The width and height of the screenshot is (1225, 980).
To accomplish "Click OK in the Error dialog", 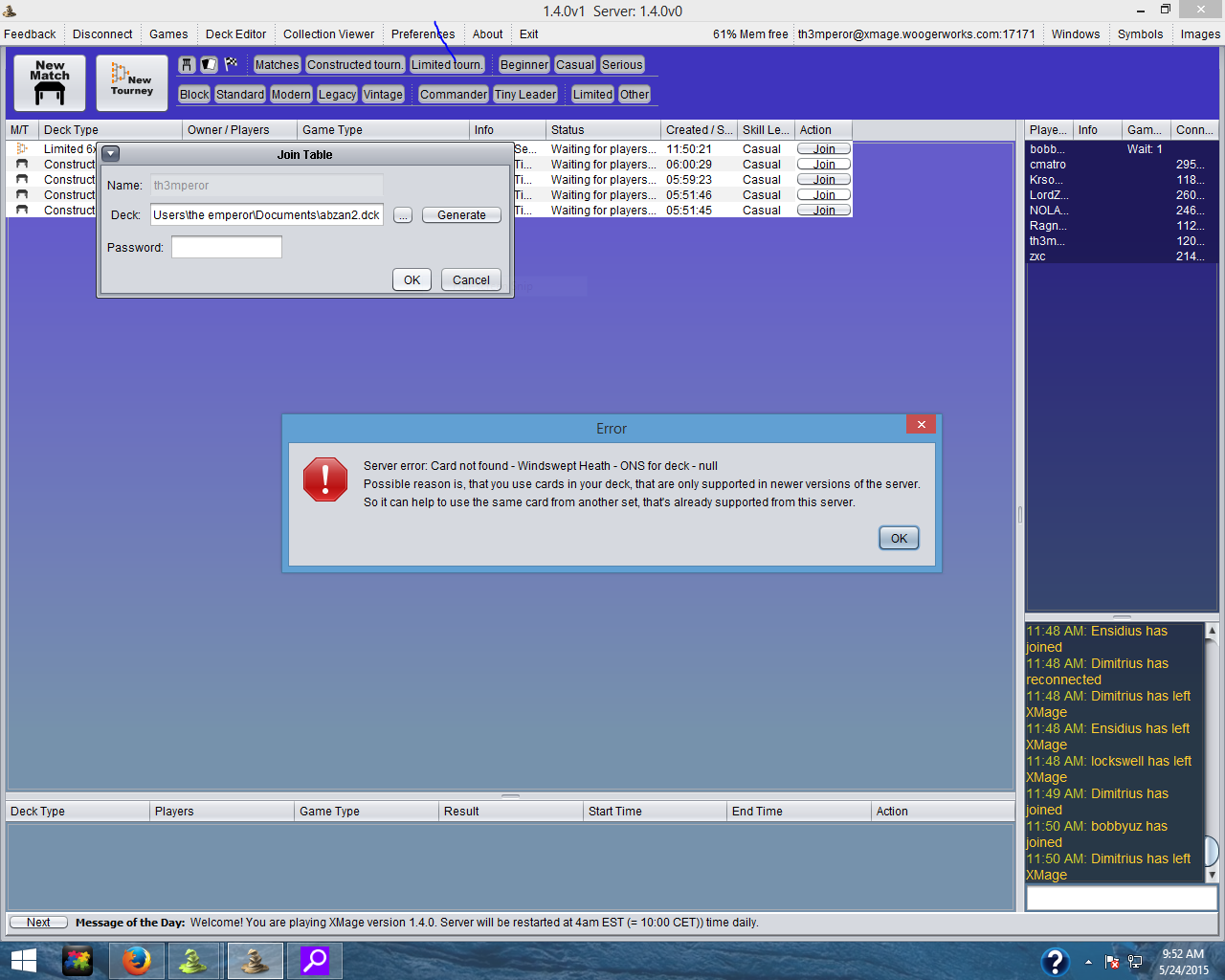I will pos(899,538).
